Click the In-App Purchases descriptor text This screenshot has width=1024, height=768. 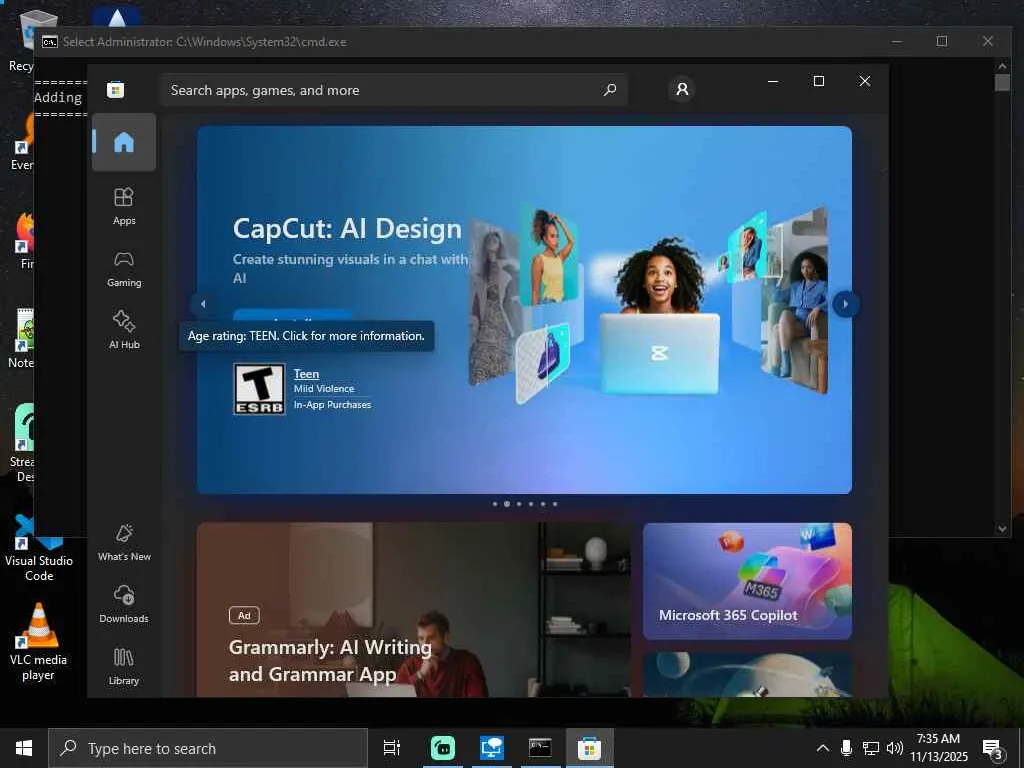pos(332,405)
